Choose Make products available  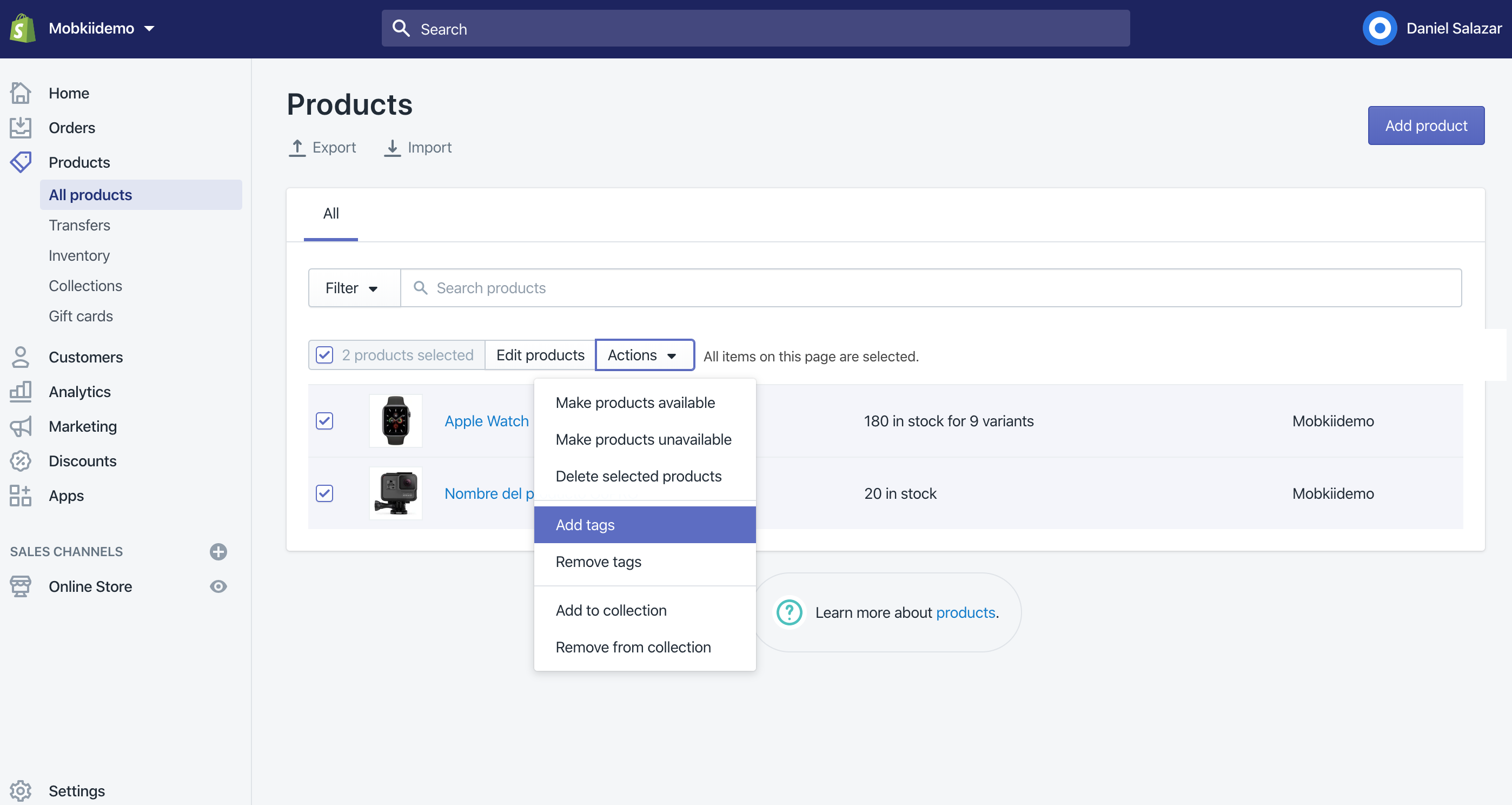[645, 402]
